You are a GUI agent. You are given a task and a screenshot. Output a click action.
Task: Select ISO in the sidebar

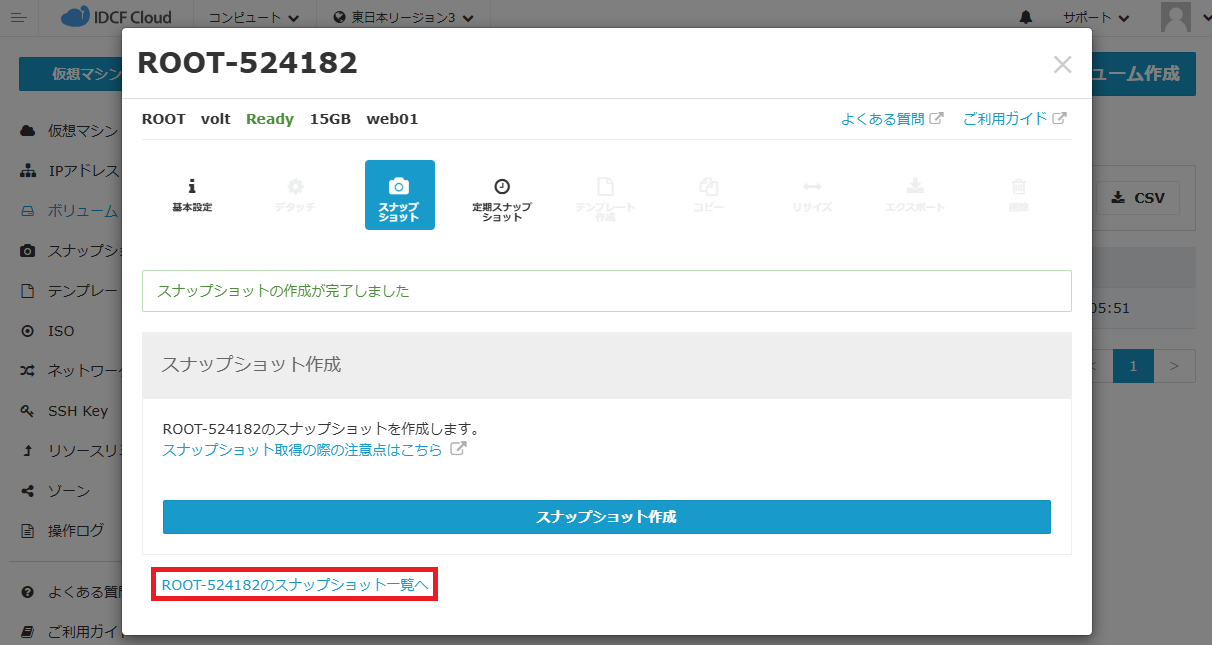pos(61,331)
